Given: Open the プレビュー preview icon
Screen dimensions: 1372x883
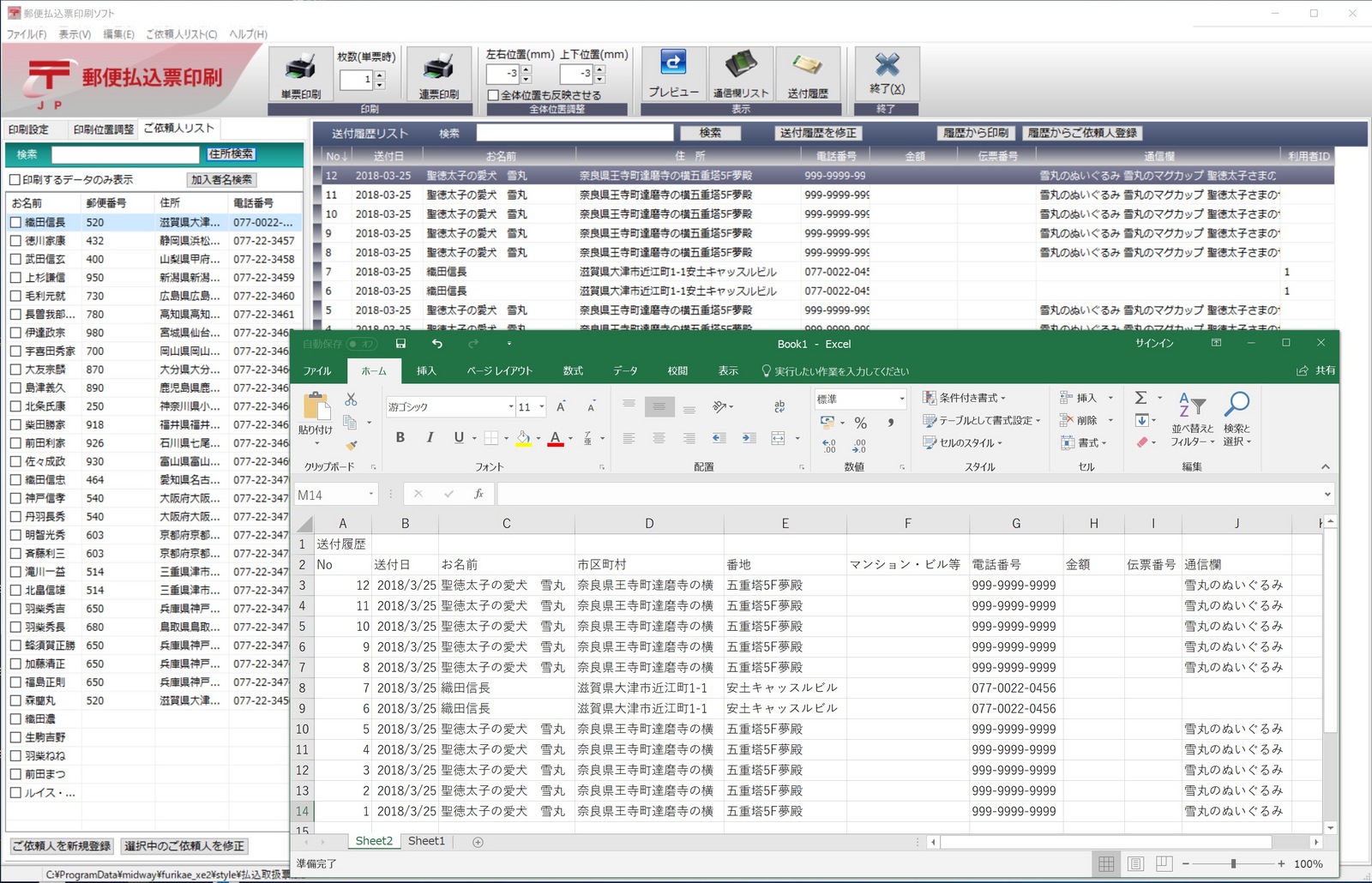Looking at the screenshot, I should point(673,63).
